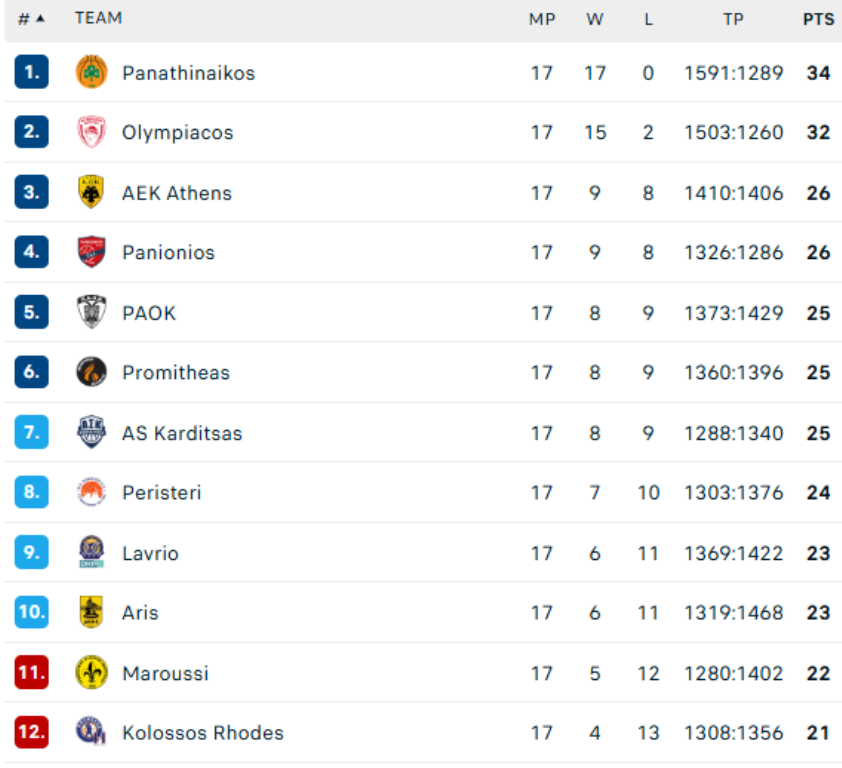
Task: Click the Lavrio team logo
Action: 91,552
